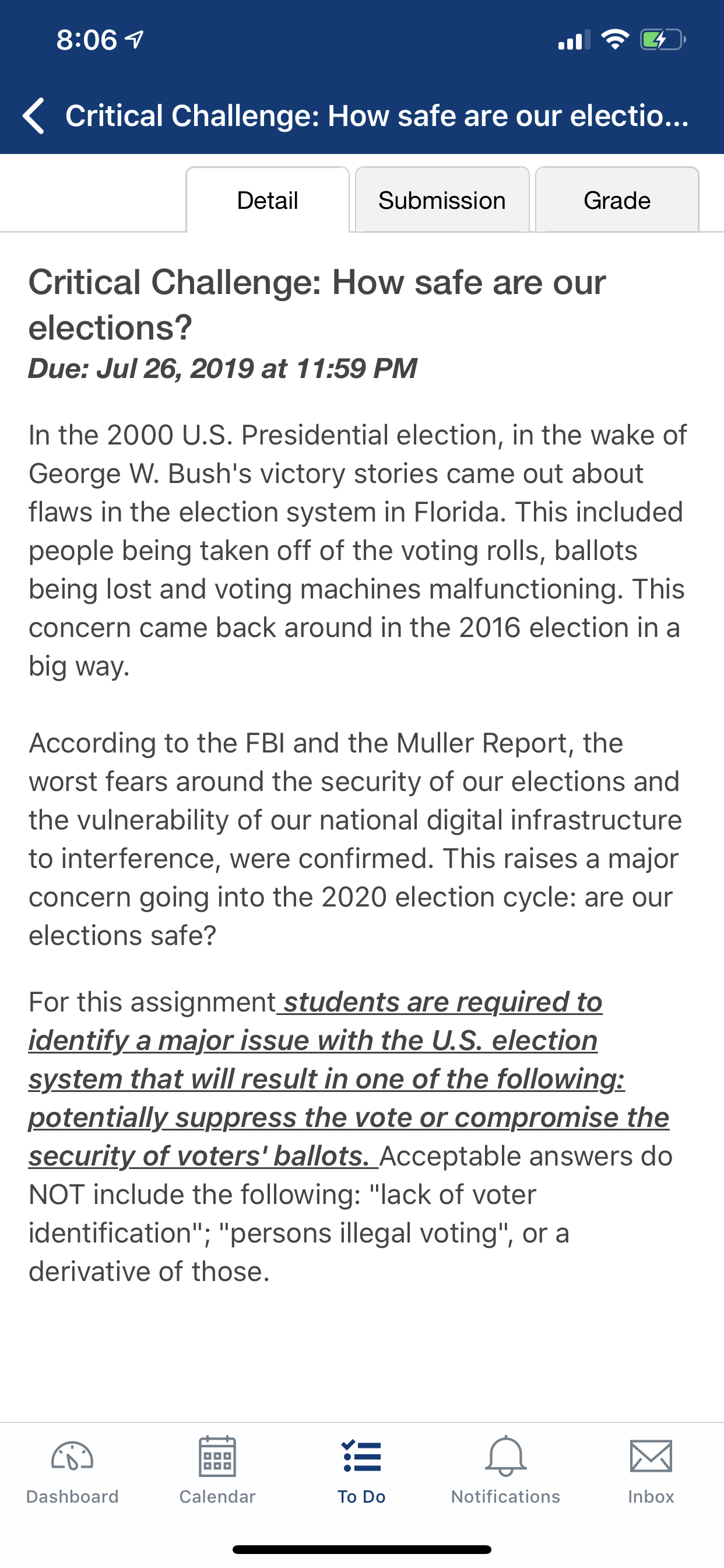Tap the Critical Challenge header title
The image size is (724, 1568).
coord(377,116)
